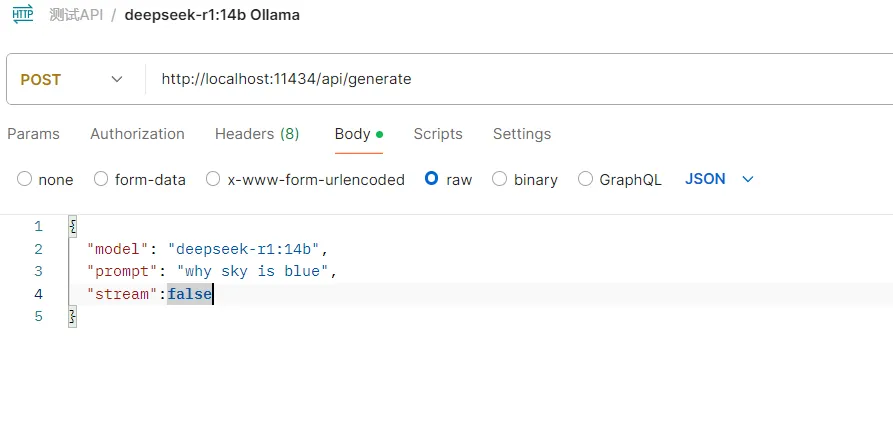Click the deepseek-r1:14b Ollama request name
The image size is (893, 441).
click(x=212, y=15)
